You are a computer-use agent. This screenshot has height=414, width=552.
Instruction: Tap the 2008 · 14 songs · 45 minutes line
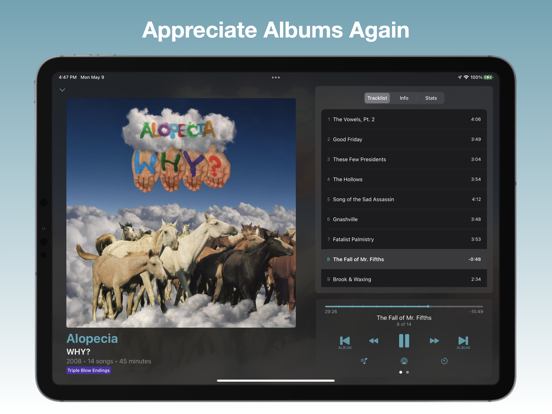pos(109,361)
